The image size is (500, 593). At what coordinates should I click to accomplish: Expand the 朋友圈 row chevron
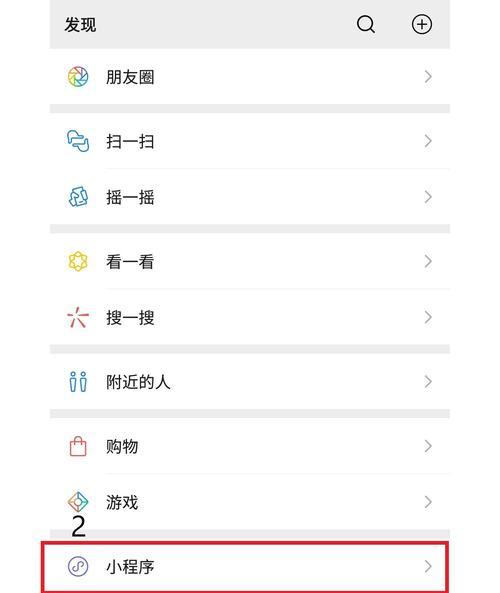pos(428,77)
